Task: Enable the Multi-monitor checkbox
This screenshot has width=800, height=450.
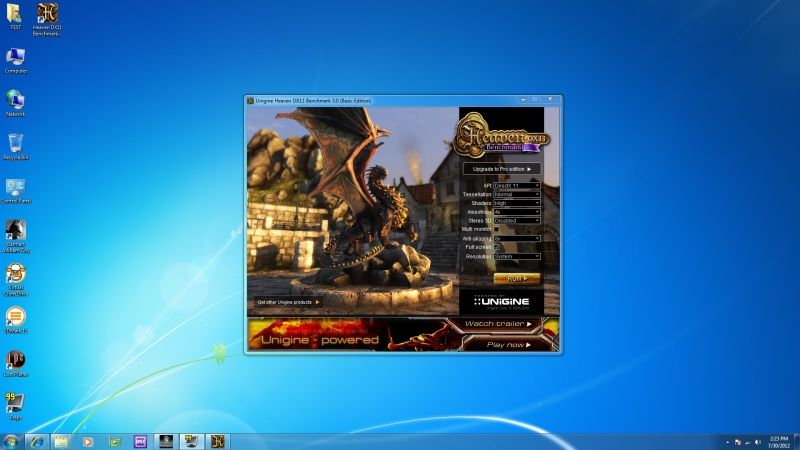Action: point(496,230)
